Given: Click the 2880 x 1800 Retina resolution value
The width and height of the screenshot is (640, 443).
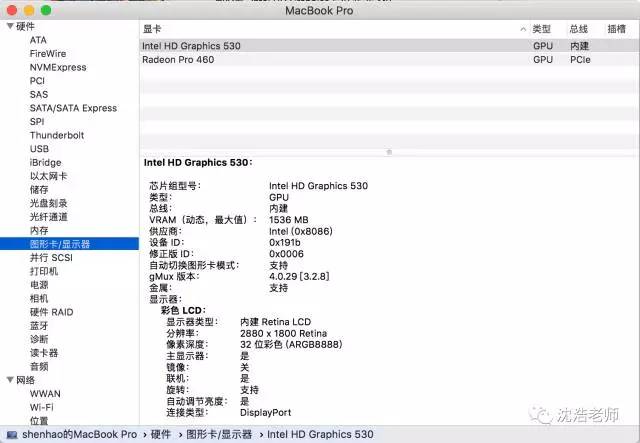Looking at the screenshot, I should tap(284, 333).
